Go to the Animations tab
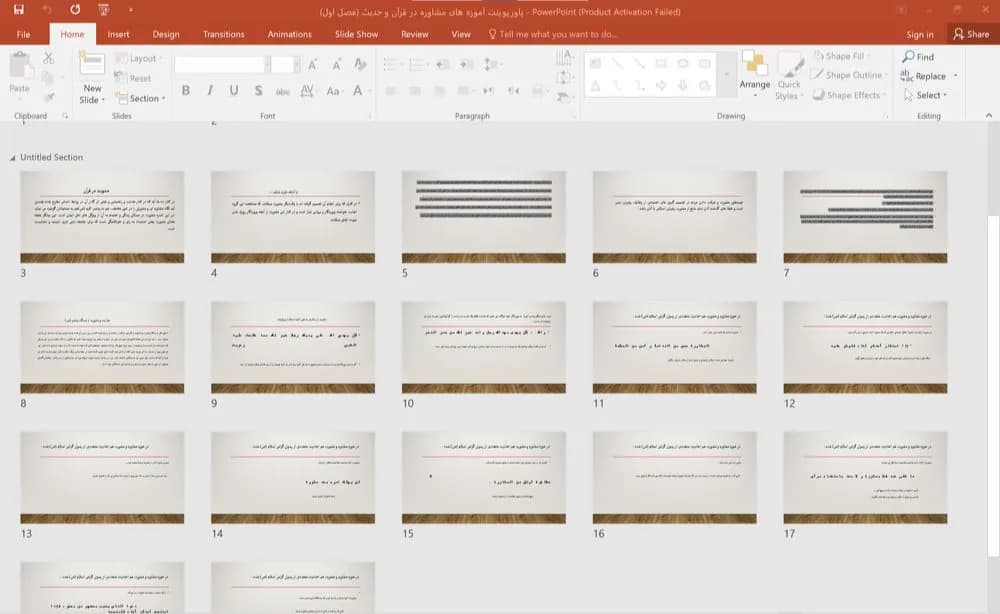This screenshot has width=1000, height=614. click(x=290, y=34)
